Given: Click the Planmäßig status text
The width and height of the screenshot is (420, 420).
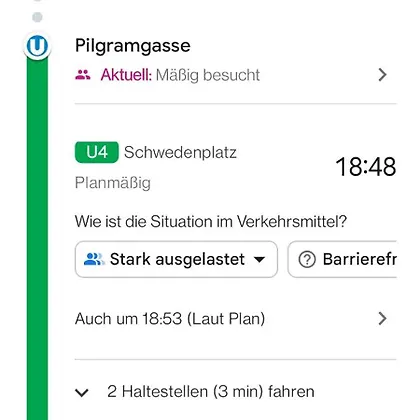Looking at the screenshot, I should [x=113, y=183].
